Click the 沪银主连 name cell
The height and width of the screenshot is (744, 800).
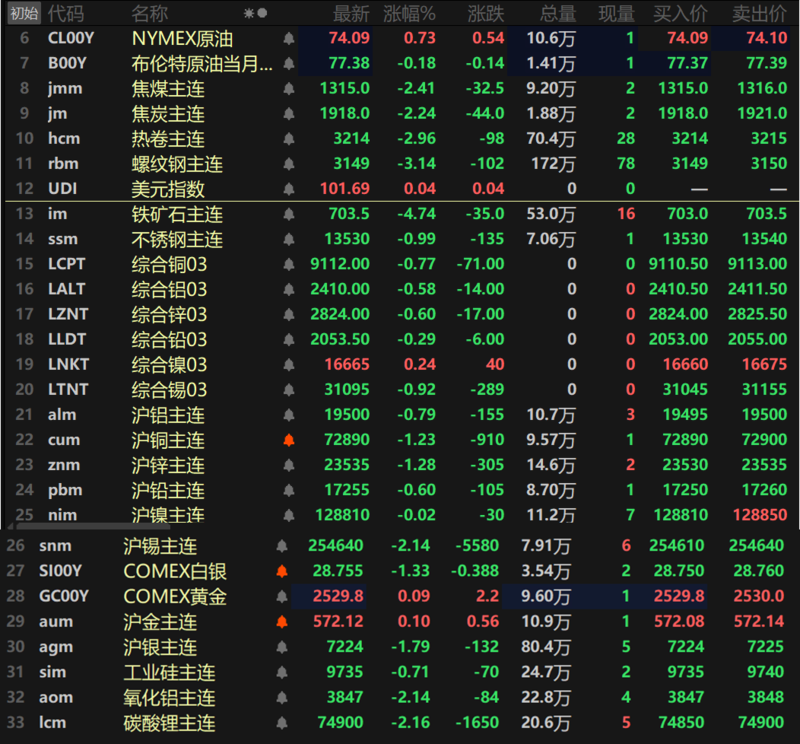160,648
